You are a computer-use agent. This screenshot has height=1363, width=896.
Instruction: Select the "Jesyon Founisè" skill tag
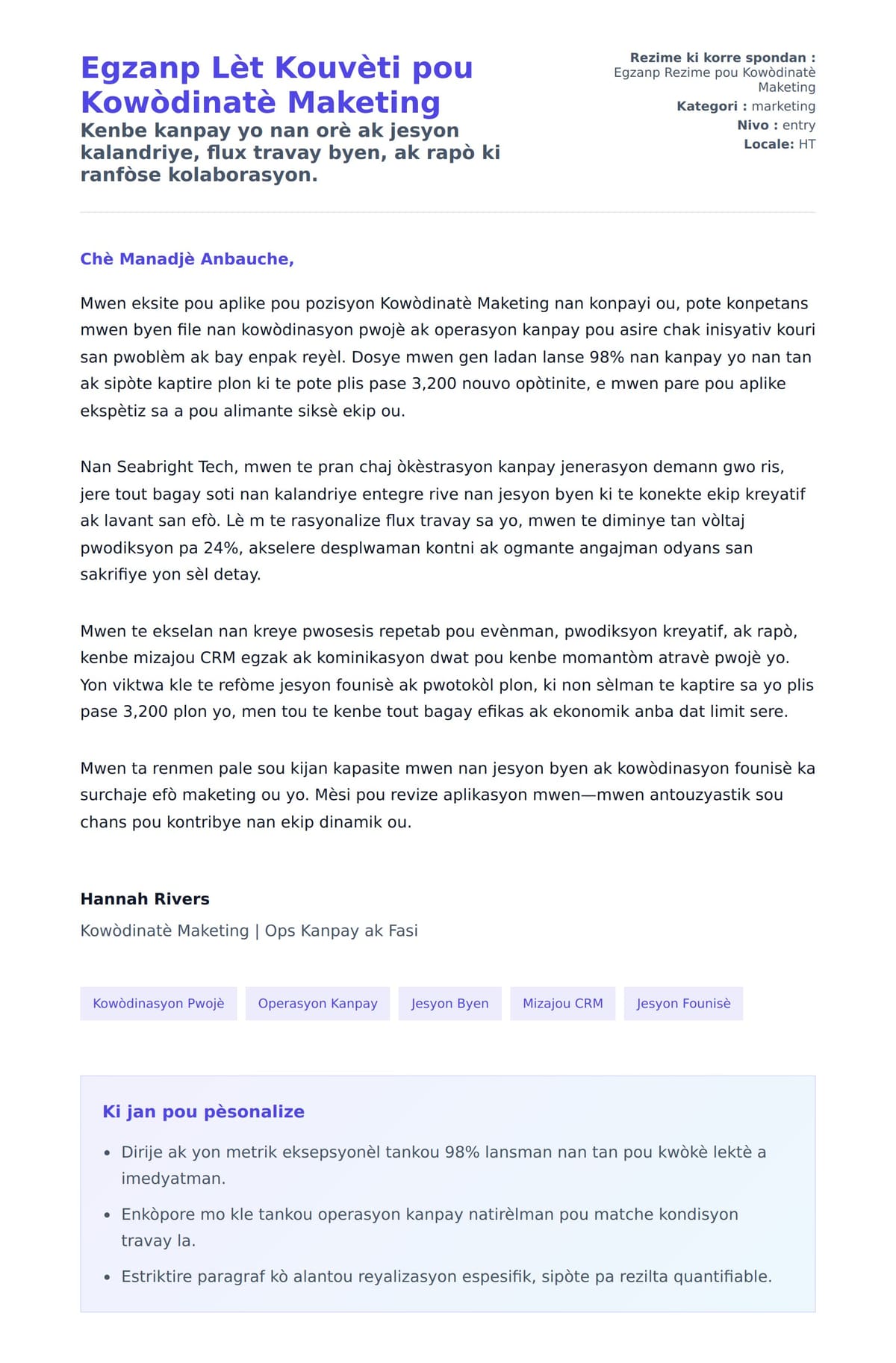683,1004
